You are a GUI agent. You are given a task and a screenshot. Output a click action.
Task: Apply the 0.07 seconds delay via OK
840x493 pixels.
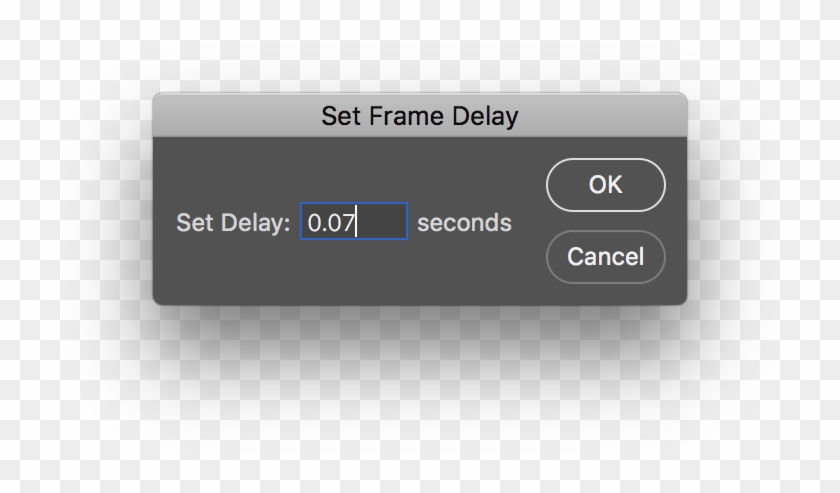pyautogui.click(x=605, y=185)
